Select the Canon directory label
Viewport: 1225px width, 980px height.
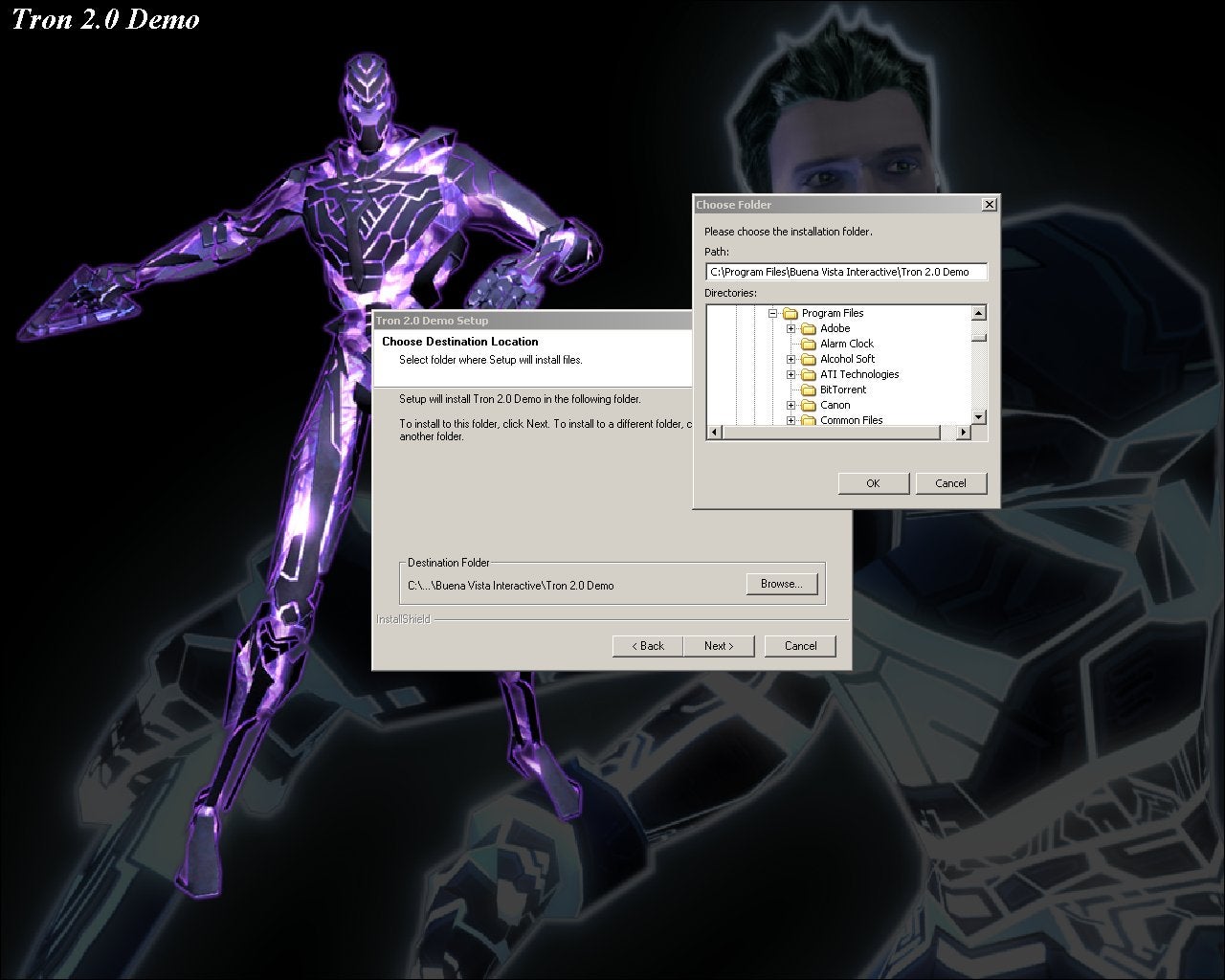835,405
